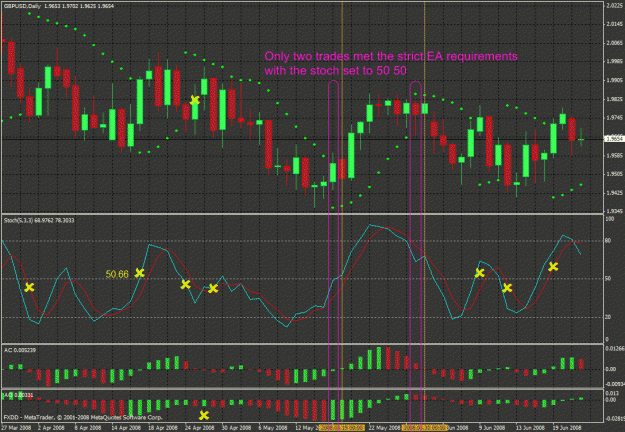Click the 80 level on stochastic scale
The image size is (625, 432).
click(608, 240)
